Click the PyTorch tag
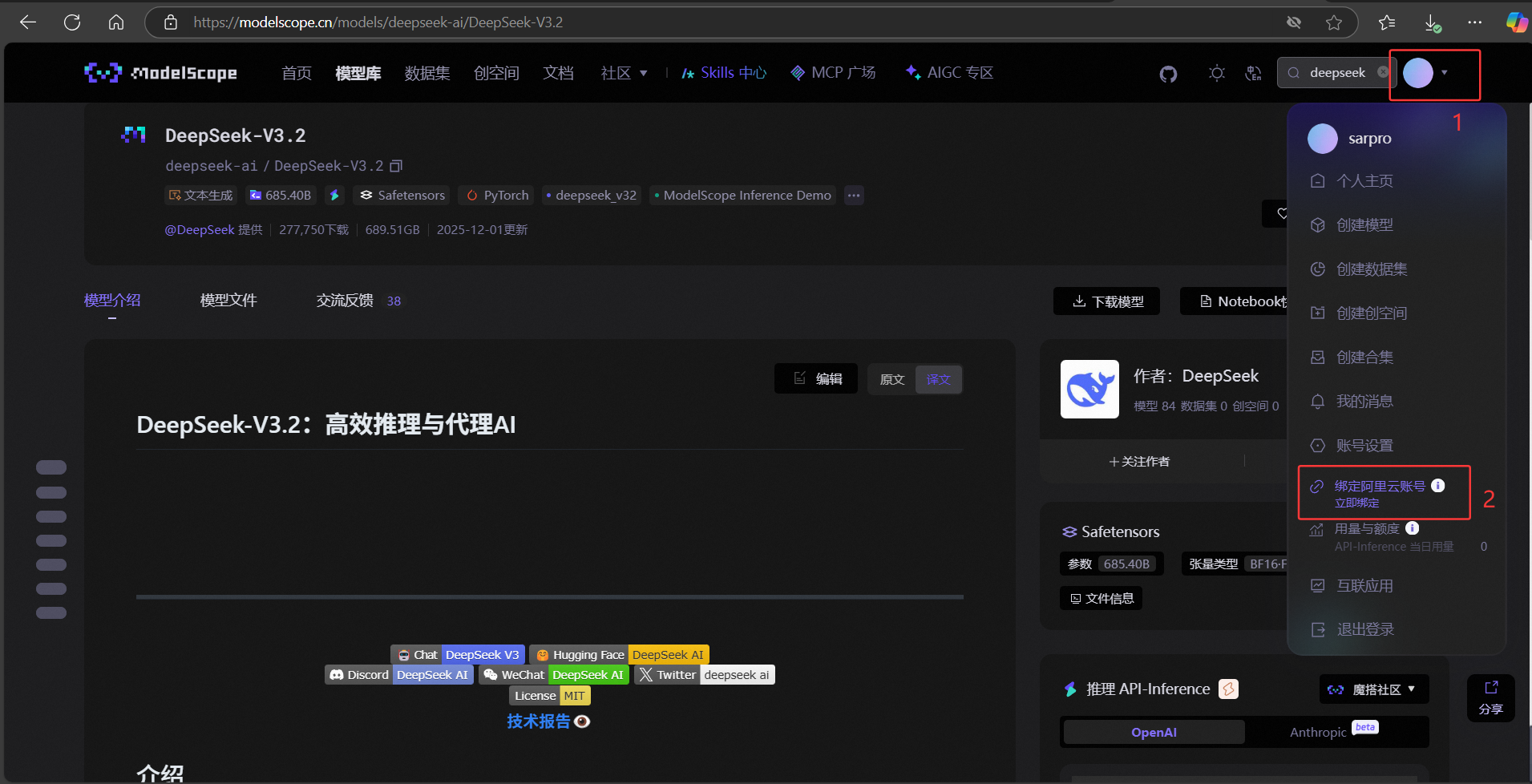This screenshot has width=1532, height=784. 497,195
